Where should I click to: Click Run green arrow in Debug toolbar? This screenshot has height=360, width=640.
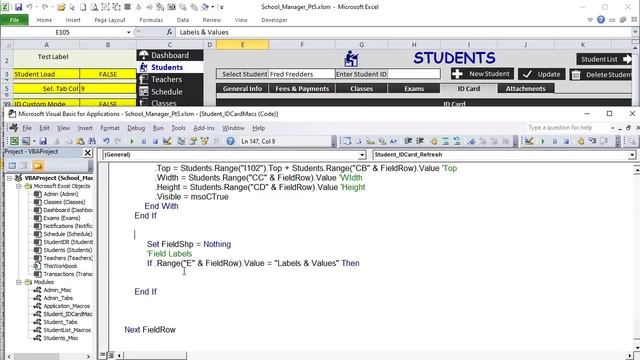[x=542, y=141]
